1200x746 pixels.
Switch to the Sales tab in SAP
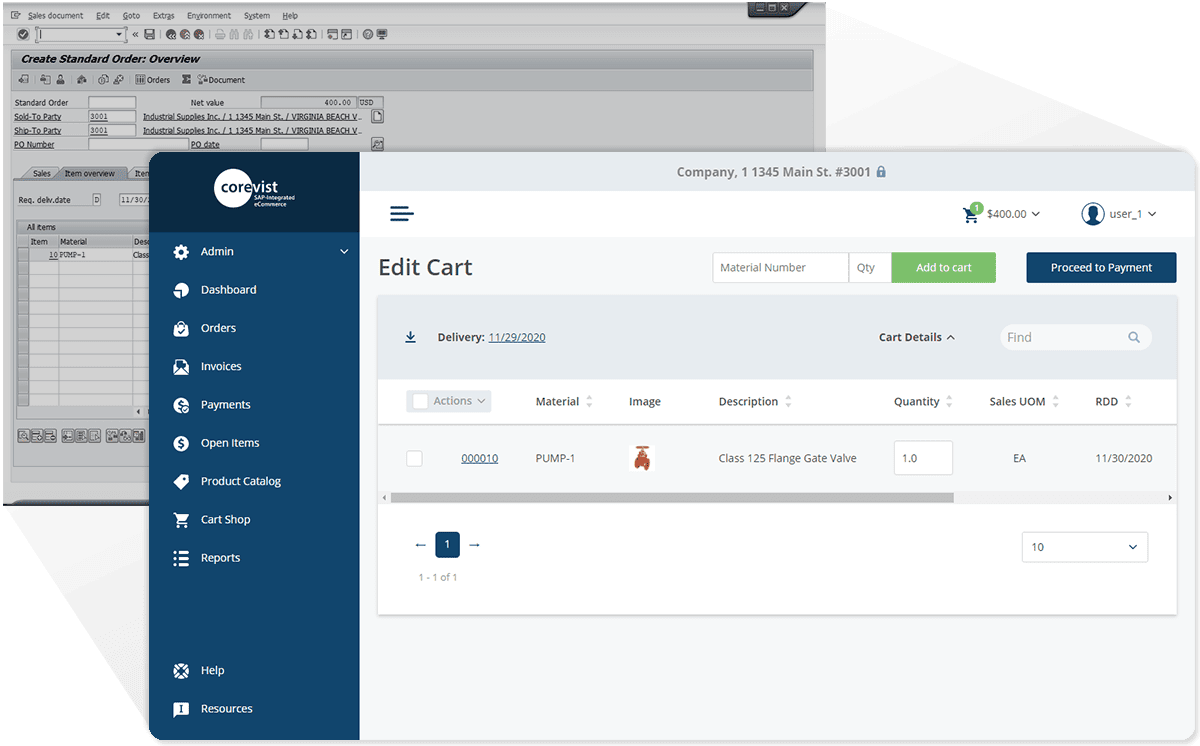[41, 174]
